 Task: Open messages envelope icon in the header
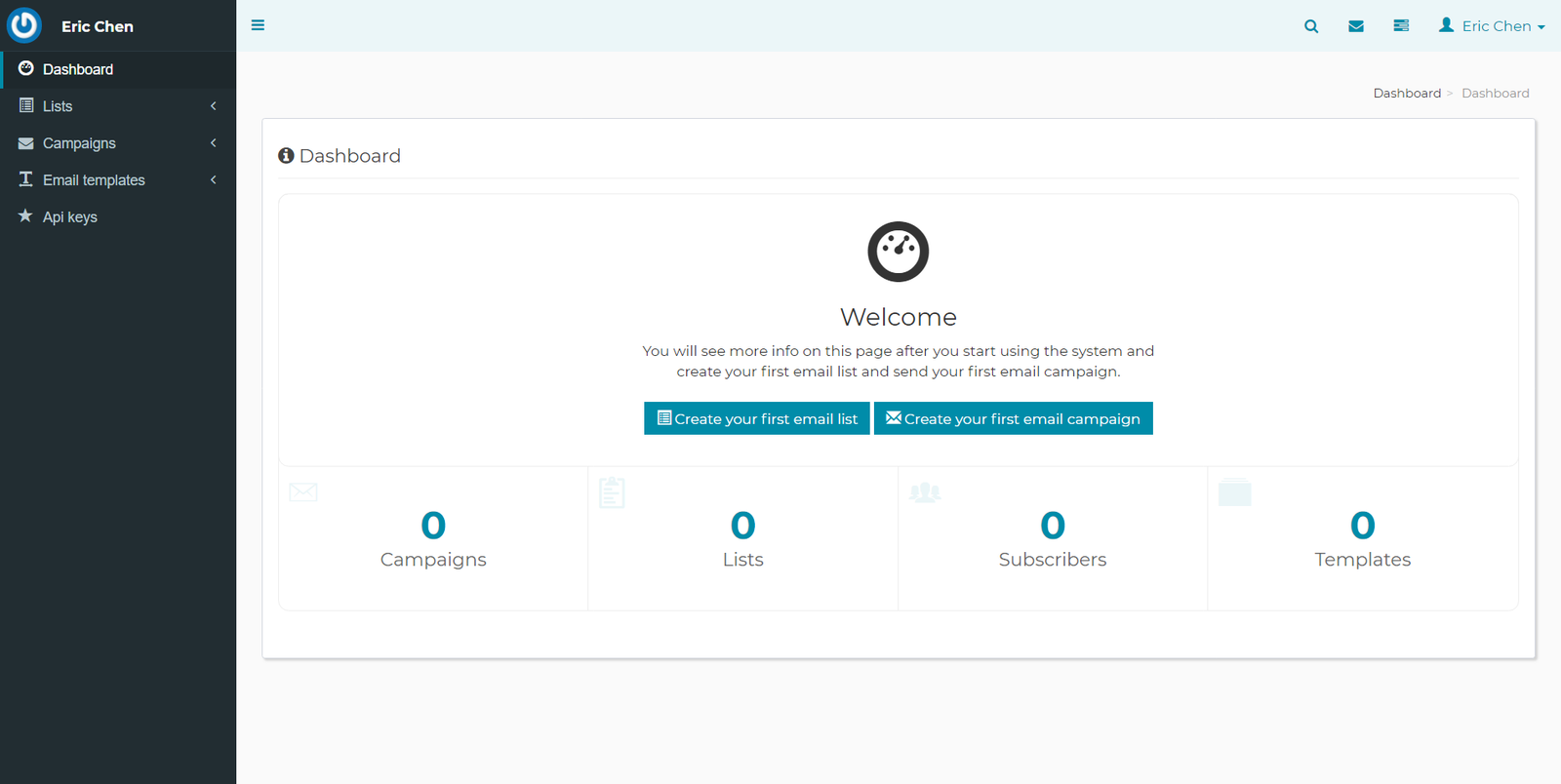pyautogui.click(x=1356, y=26)
